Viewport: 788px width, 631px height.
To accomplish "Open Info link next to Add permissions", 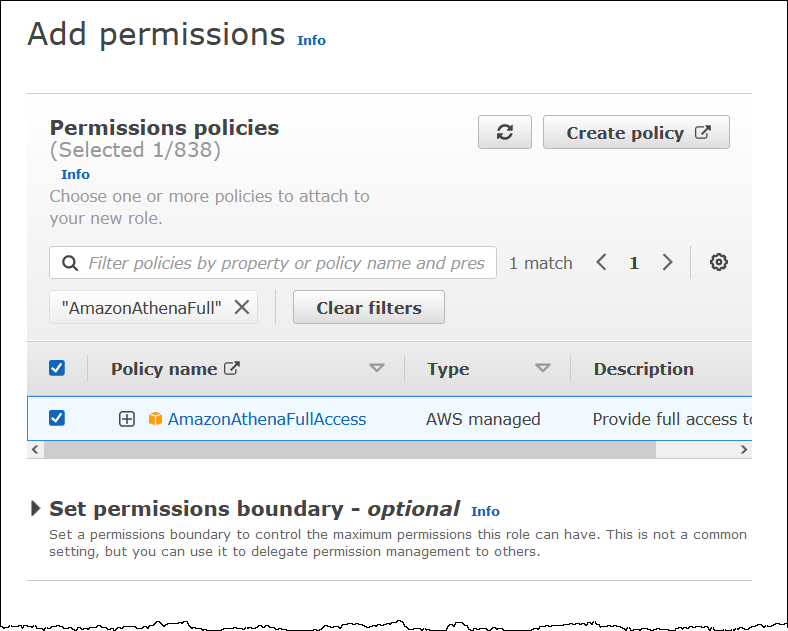I will click(x=311, y=40).
